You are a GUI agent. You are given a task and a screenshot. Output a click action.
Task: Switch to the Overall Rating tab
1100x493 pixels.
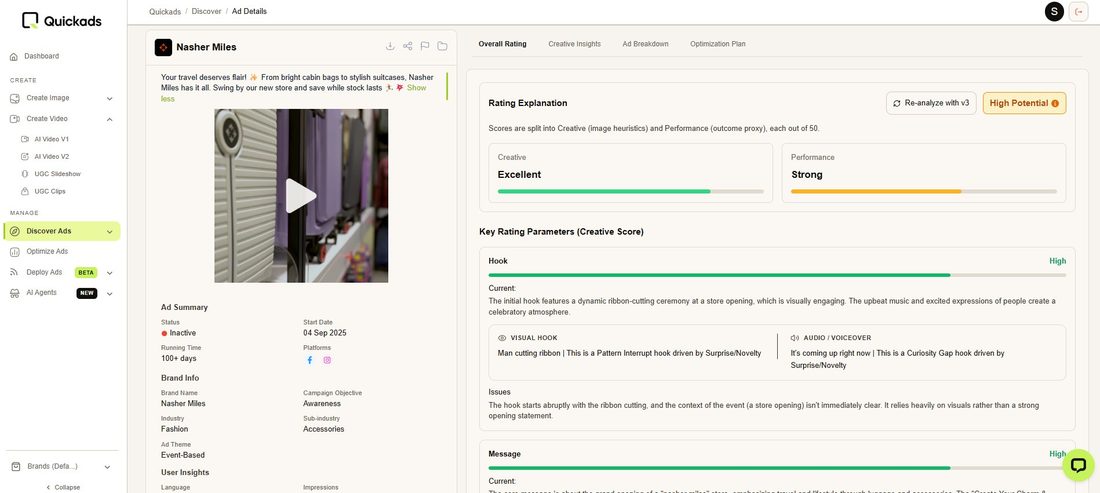tap(502, 43)
